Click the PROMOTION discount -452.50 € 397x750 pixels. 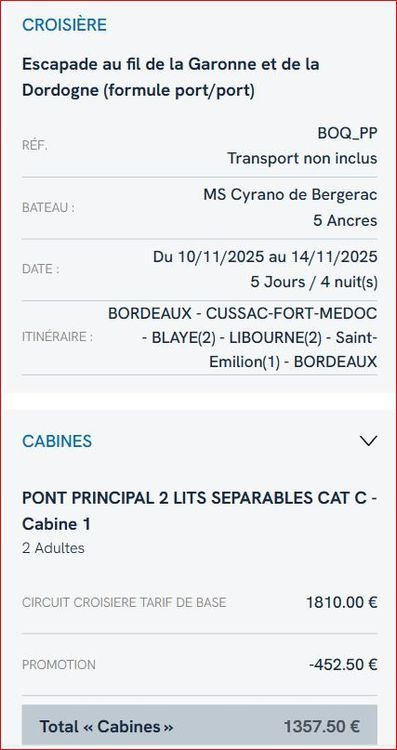click(343, 665)
